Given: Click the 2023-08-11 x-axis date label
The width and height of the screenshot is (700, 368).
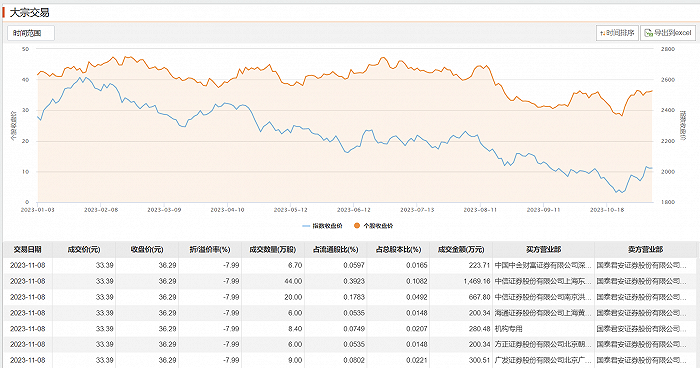Looking at the screenshot, I should click(x=480, y=210).
